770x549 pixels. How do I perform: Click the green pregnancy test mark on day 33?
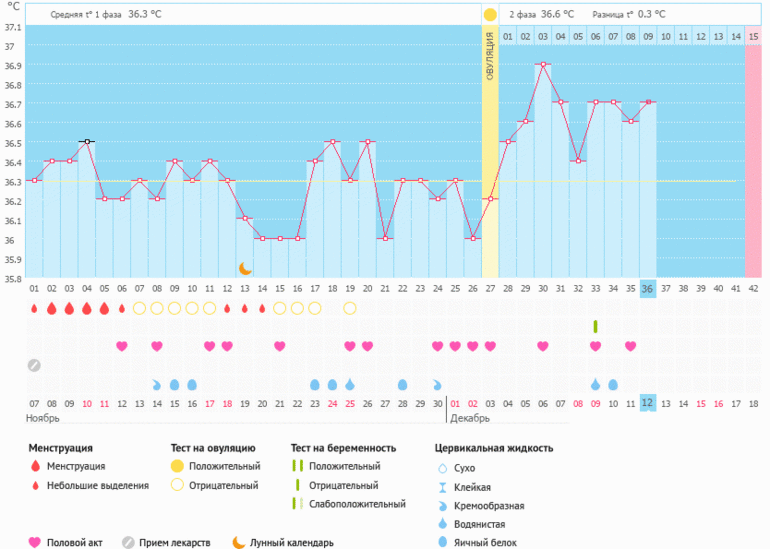[x=595, y=326]
